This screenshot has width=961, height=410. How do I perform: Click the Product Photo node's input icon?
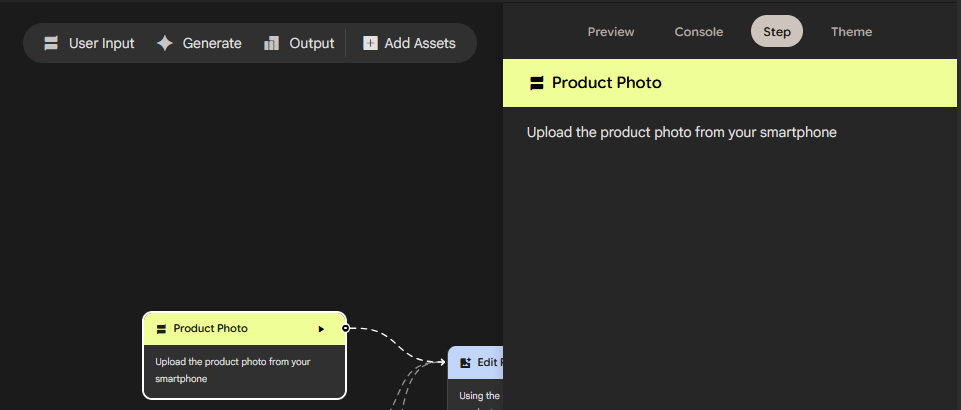(161, 329)
